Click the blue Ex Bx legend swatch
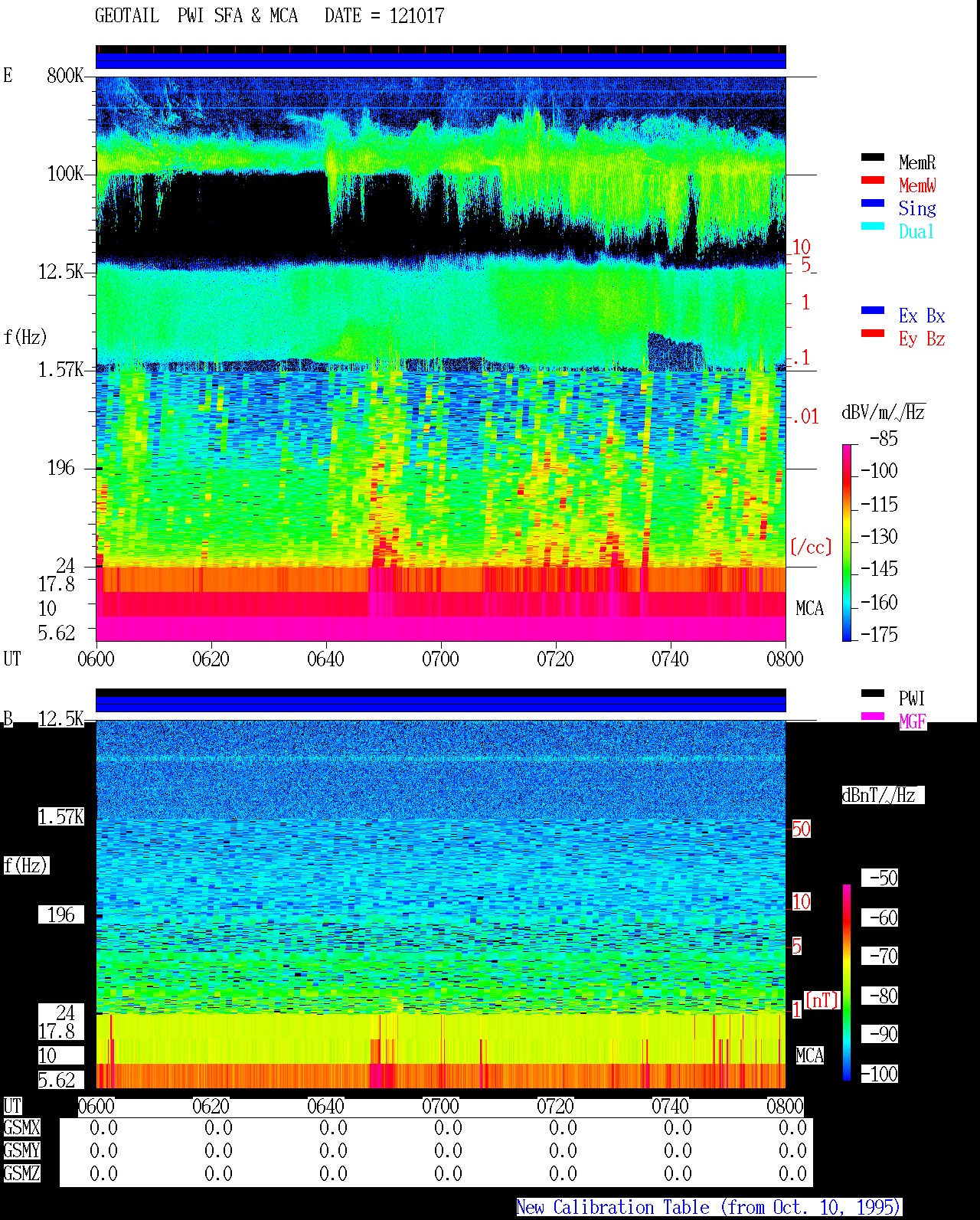The image size is (980, 1220). (873, 310)
